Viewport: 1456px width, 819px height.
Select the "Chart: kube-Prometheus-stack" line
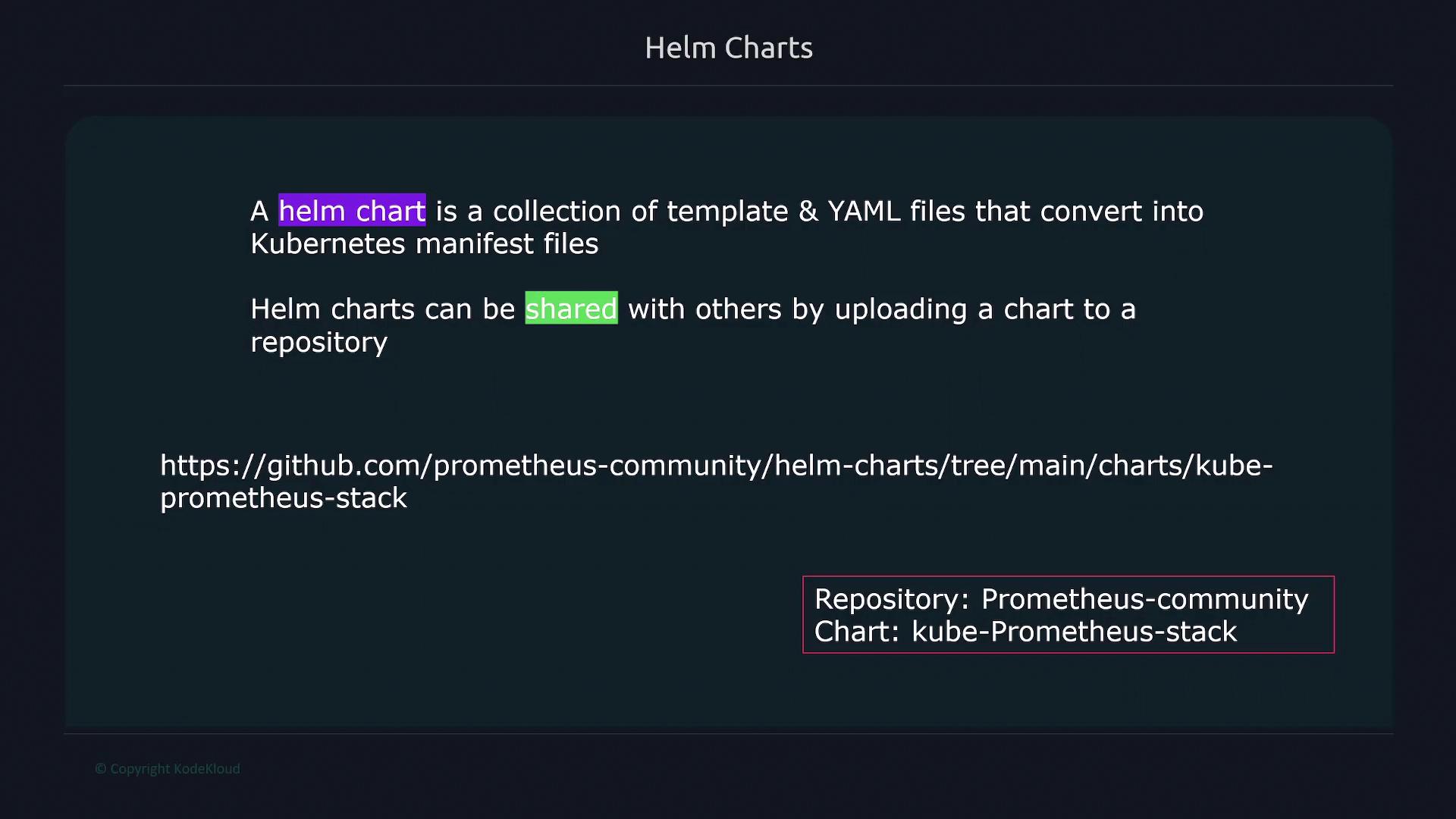click(x=1025, y=632)
